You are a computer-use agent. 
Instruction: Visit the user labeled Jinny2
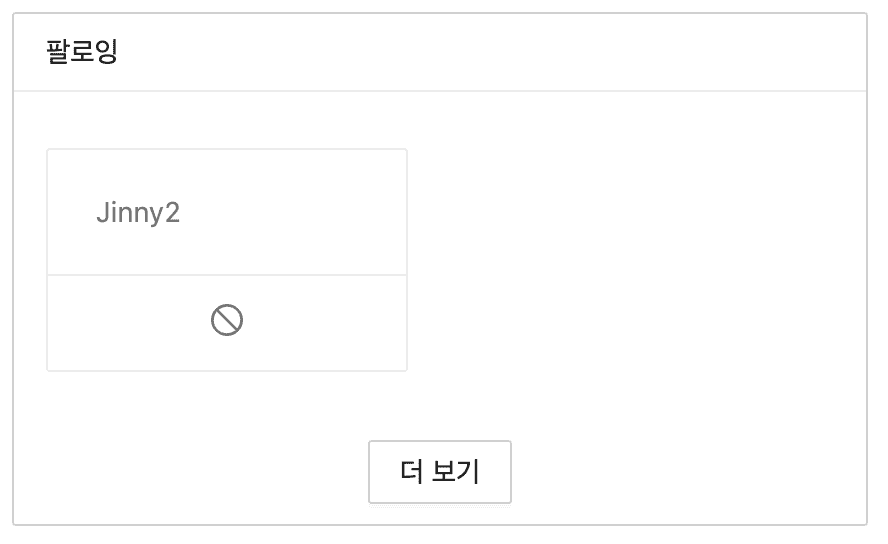click(138, 213)
